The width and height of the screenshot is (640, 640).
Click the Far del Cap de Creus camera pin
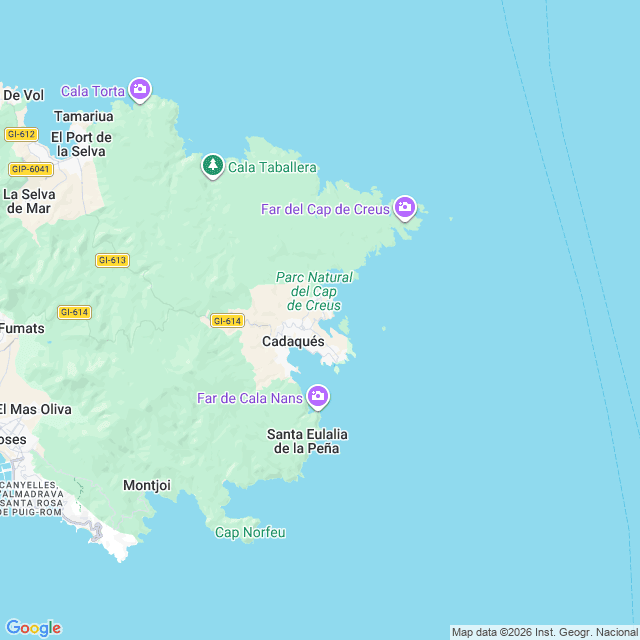tap(405, 208)
